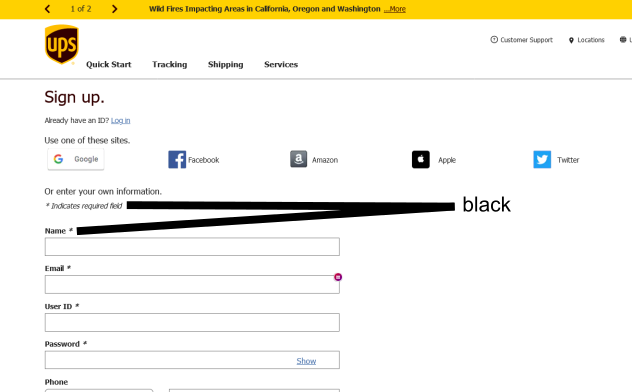Focus the Email input field
Image resolution: width=632 pixels, height=392 pixels.
click(x=192, y=284)
